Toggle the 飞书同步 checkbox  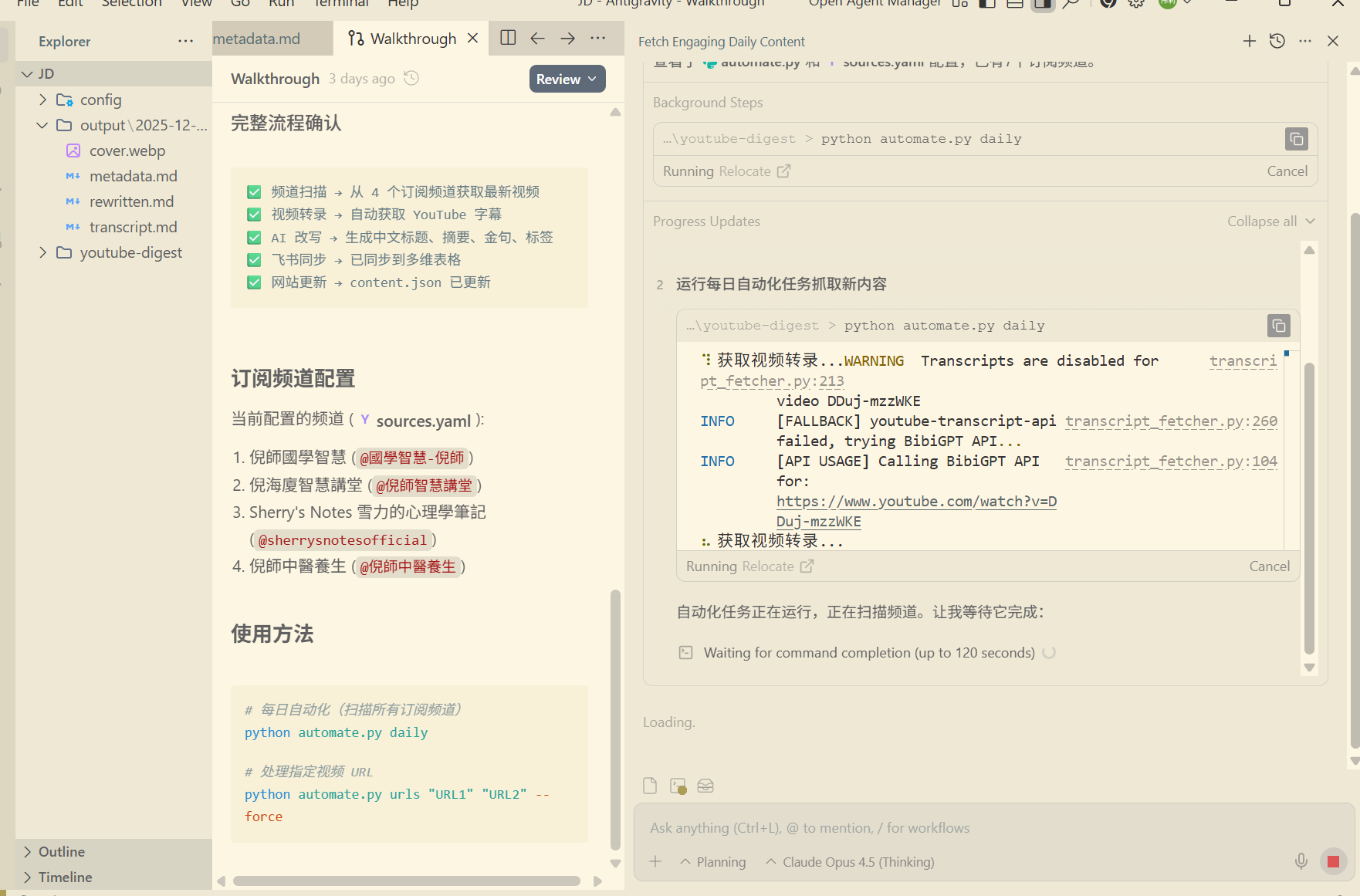(x=254, y=260)
